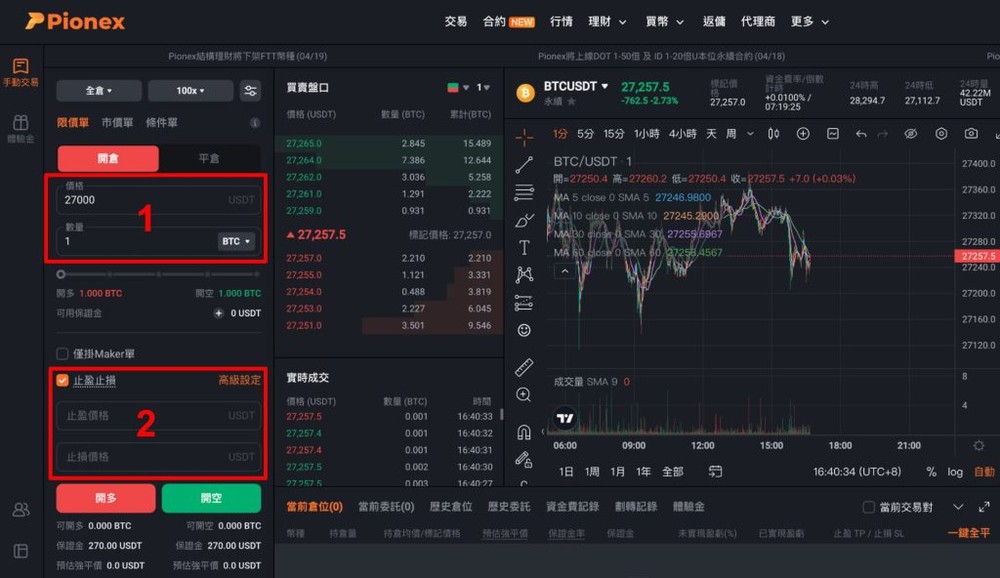Open candlestick chart style icon
The image size is (1000, 578).
(774, 133)
